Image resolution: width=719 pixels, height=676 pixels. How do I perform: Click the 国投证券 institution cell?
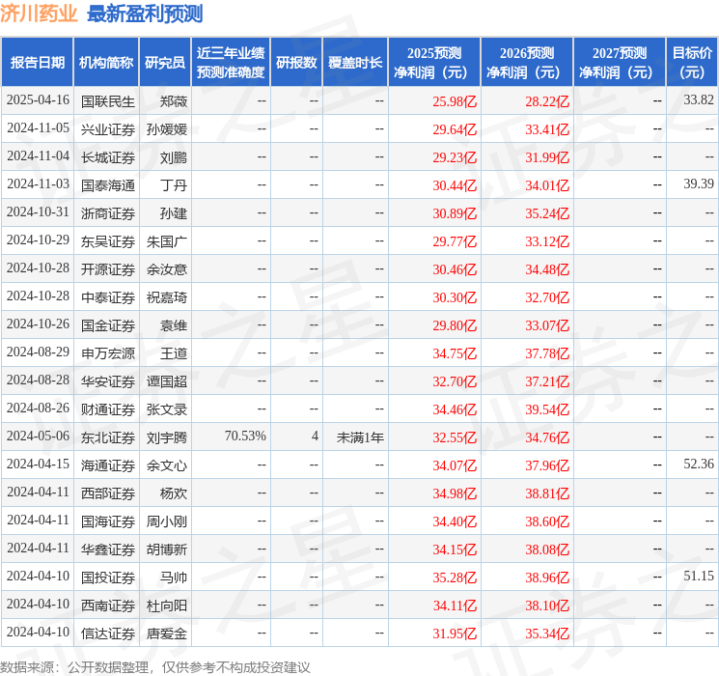pyautogui.click(x=108, y=577)
